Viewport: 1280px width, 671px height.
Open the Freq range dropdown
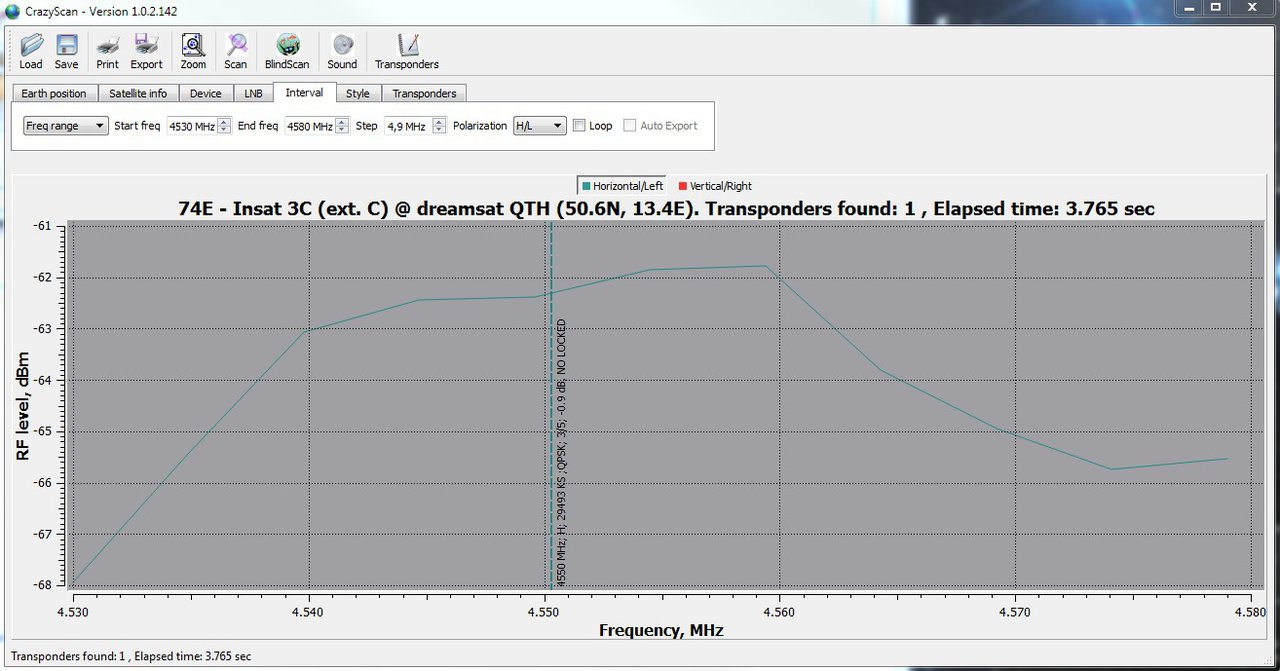[x=66, y=126]
